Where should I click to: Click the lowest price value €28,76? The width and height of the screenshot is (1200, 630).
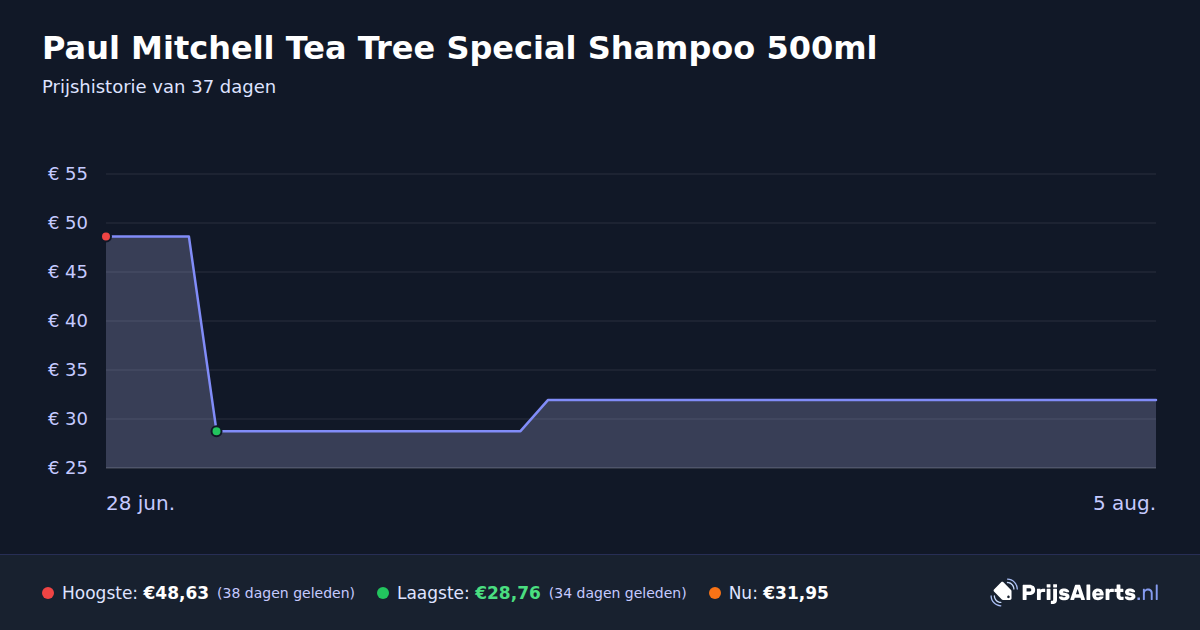coord(507,593)
